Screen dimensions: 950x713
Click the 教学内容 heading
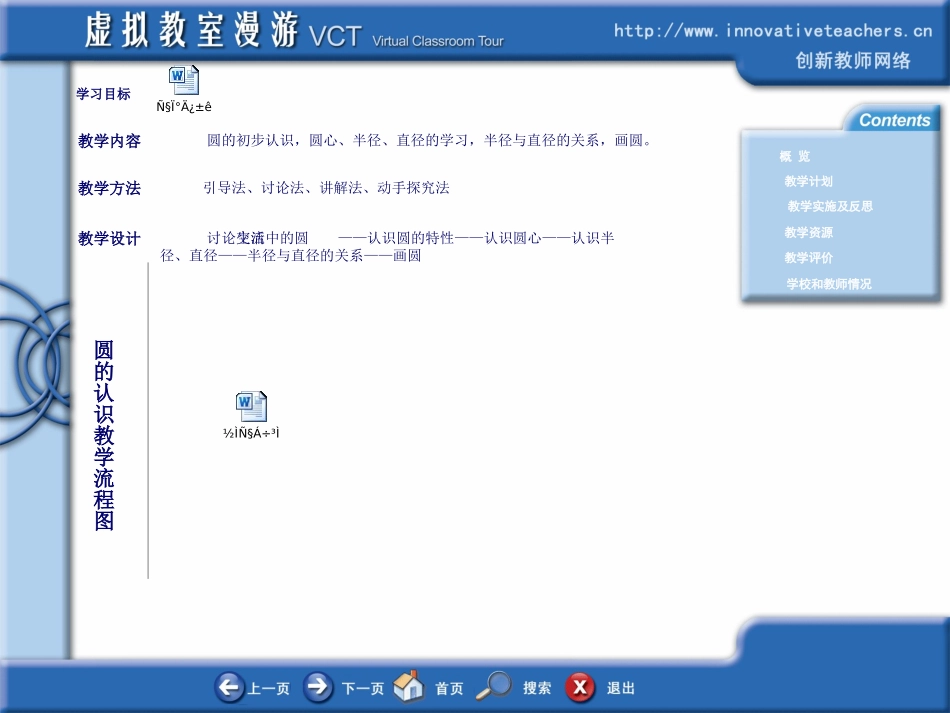[x=109, y=141]
